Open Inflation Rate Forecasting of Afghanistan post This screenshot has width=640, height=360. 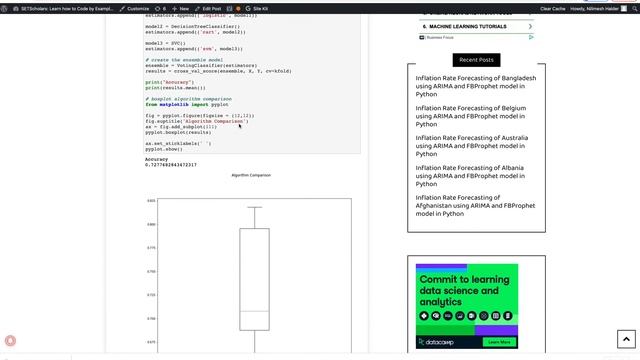coord(475,206)
